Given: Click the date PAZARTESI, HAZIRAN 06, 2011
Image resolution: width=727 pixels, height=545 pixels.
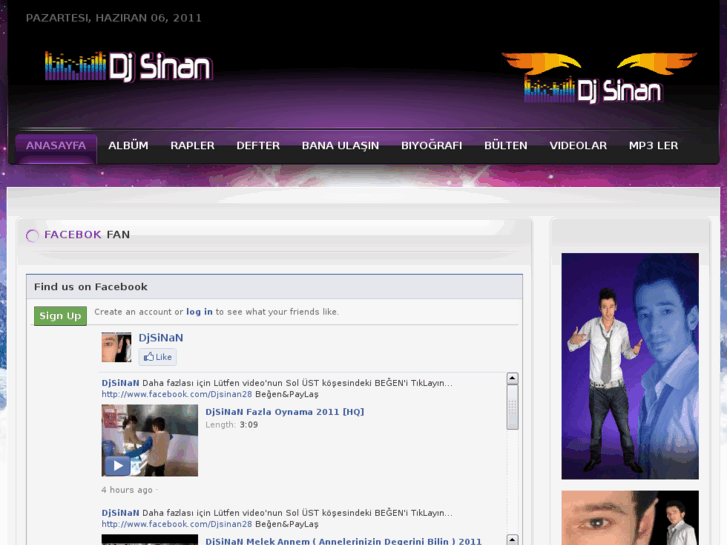Looking at the screenshot, I should [x=114, y=18].
